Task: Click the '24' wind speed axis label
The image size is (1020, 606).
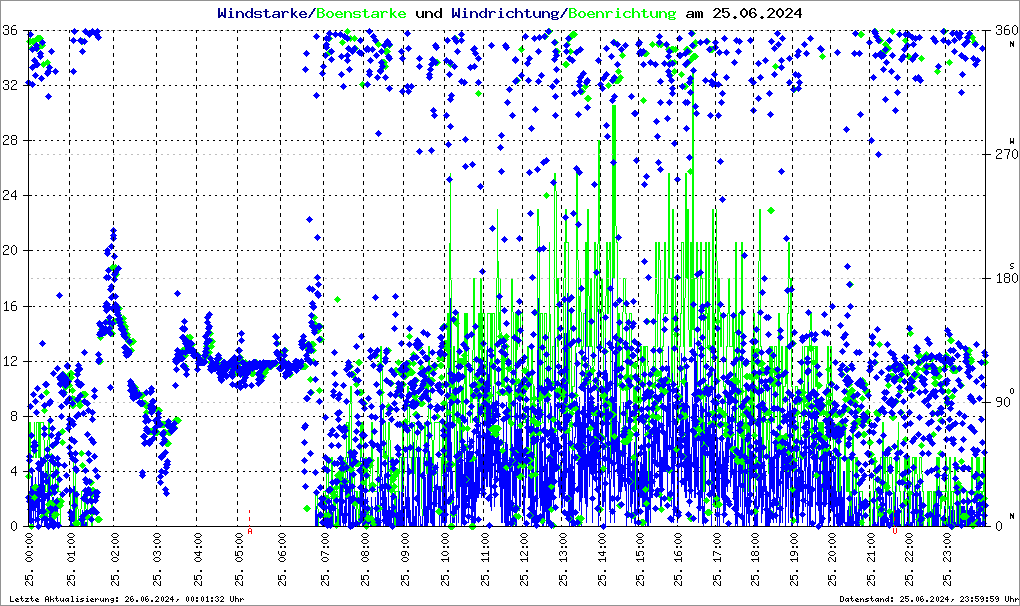Action: [x=10, y=195]
